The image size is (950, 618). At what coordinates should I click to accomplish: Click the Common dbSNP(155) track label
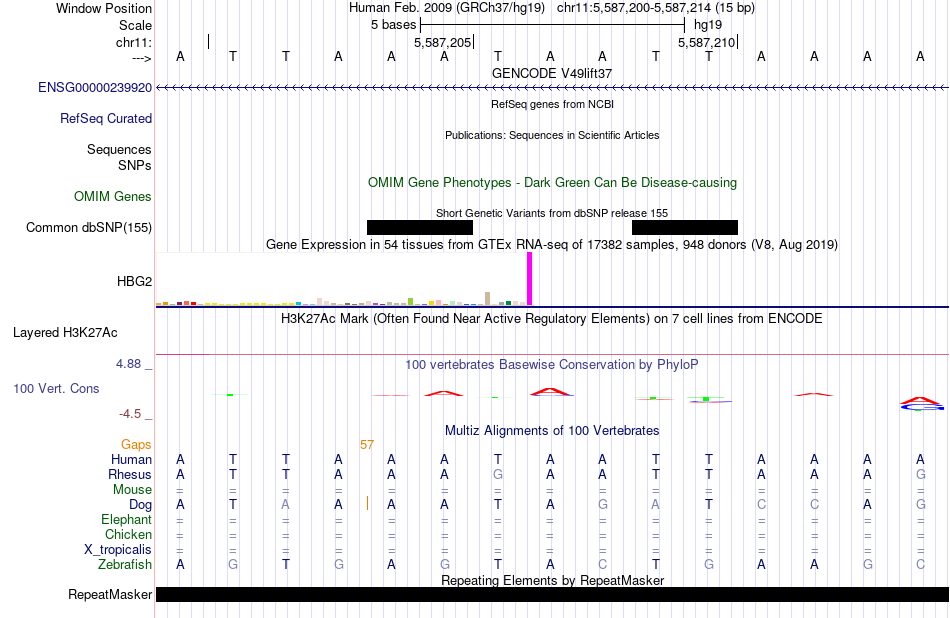[x=89, y=227]
